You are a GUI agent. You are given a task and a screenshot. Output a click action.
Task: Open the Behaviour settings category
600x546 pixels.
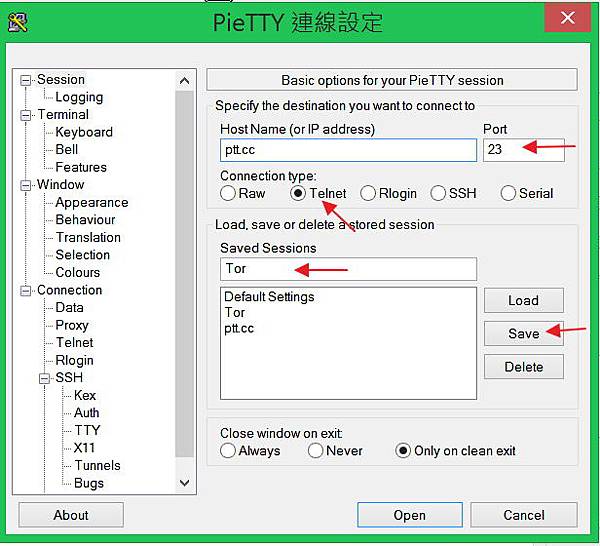[x=85, y=220]
